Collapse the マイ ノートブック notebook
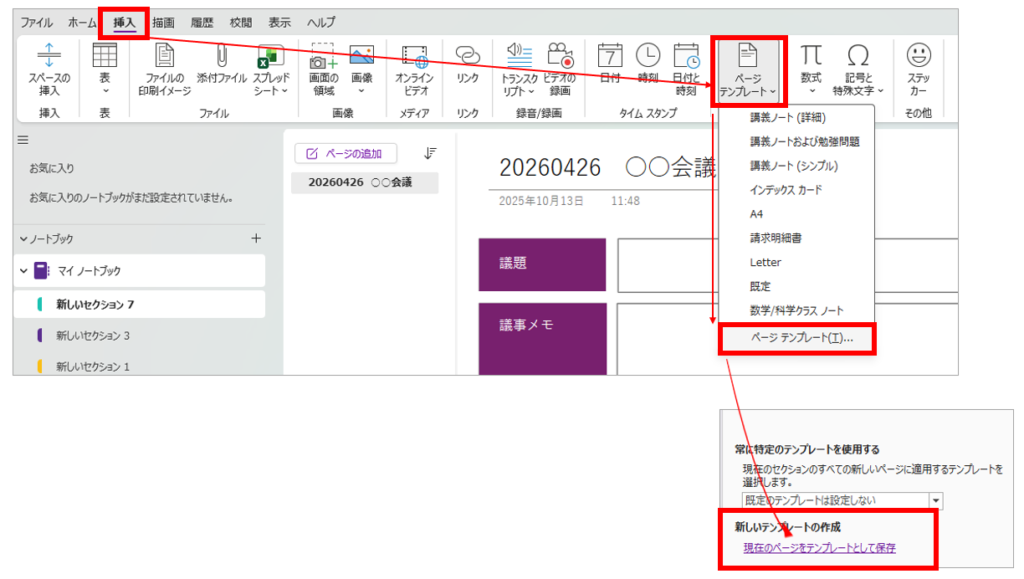 tap(23, 271)
